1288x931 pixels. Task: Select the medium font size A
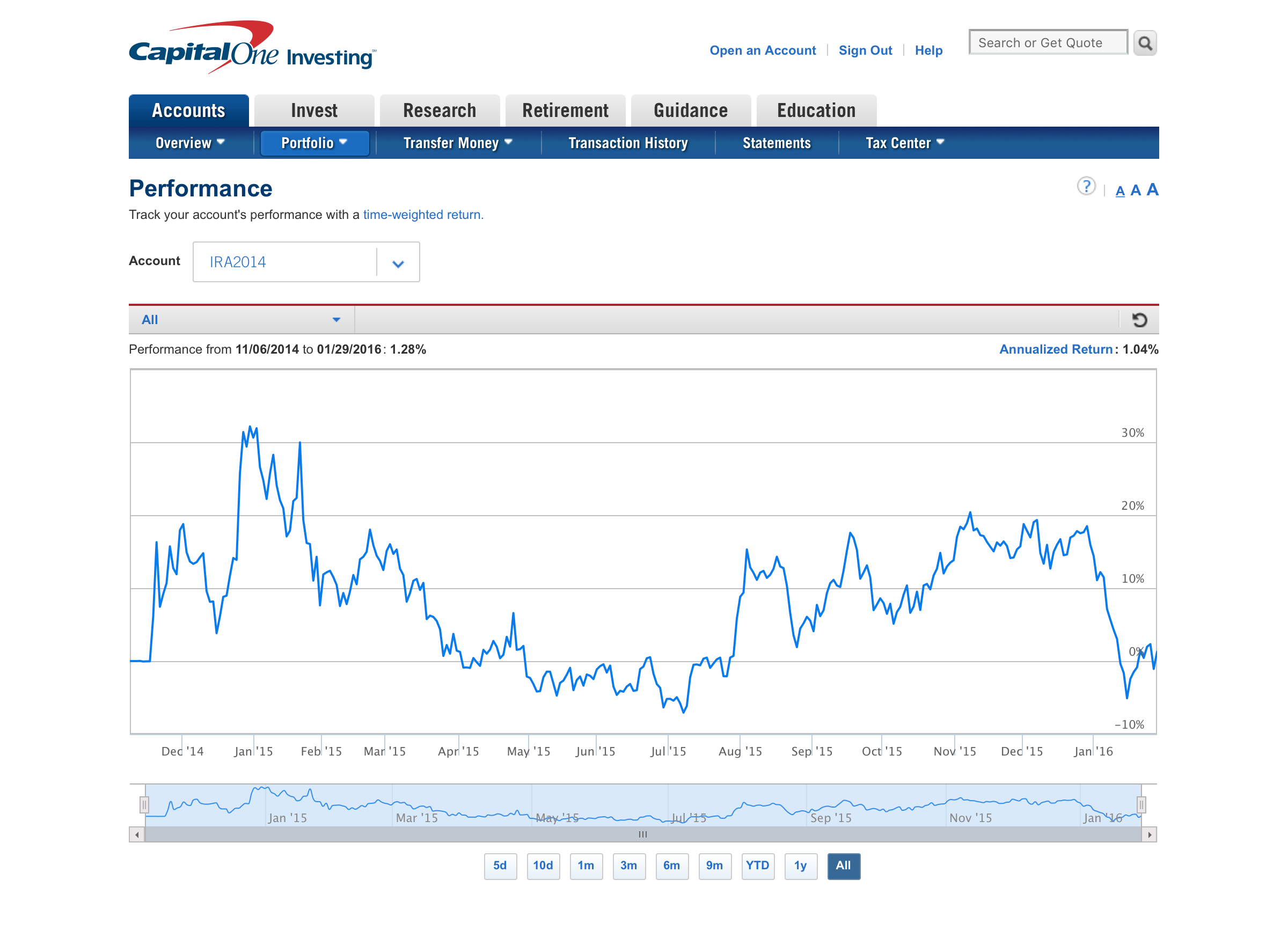point(1135,190)
